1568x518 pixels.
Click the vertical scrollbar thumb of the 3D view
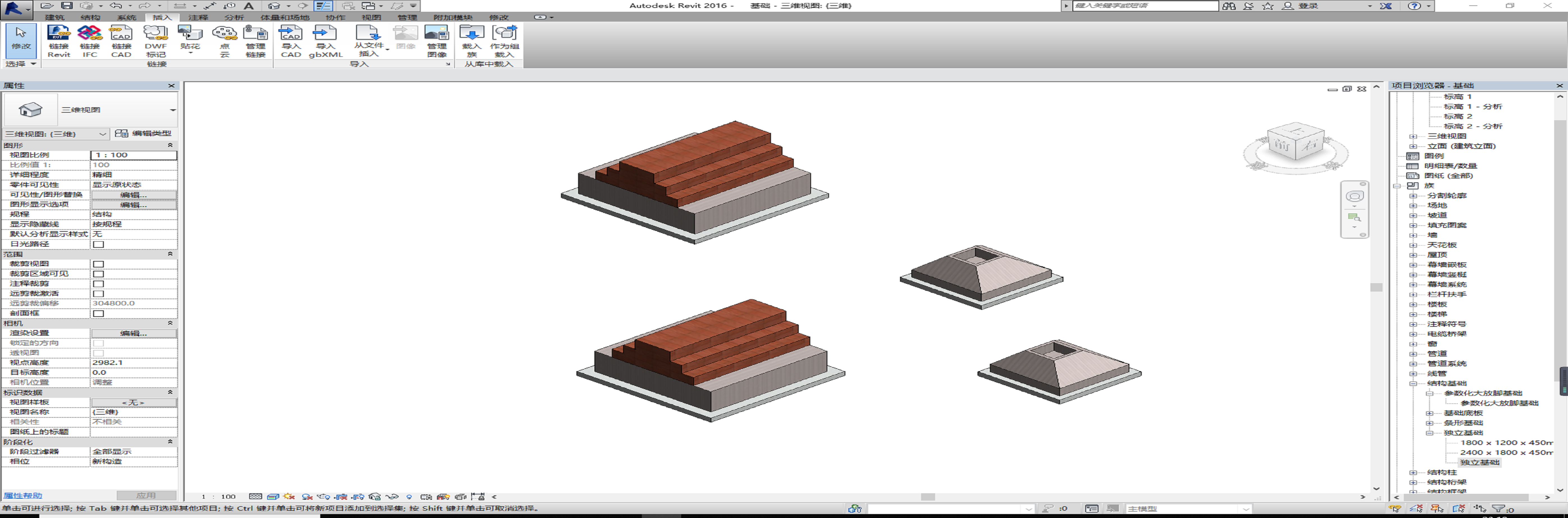point(1376,287)
